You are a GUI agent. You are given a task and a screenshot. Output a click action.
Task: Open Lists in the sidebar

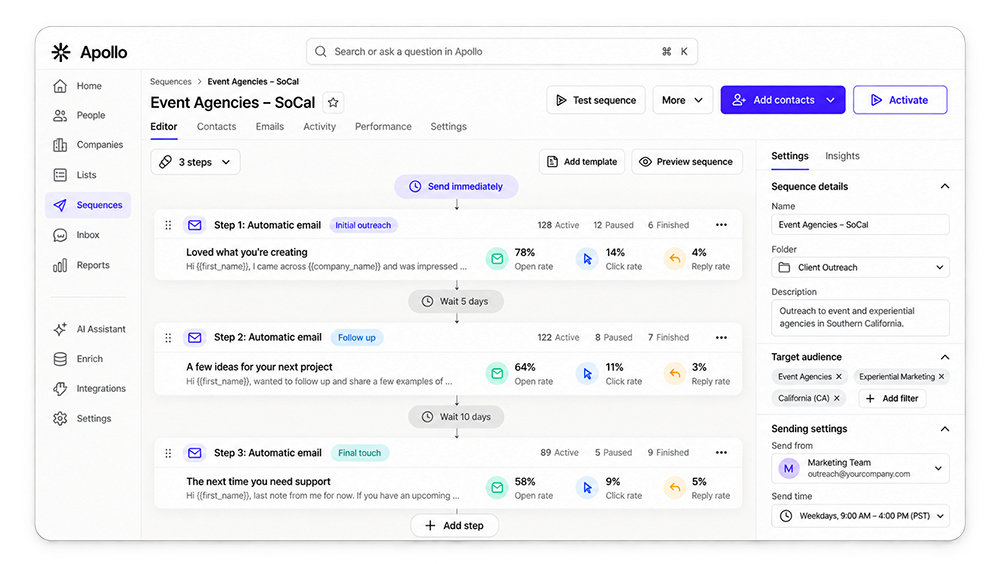click(x=75, y=175)
